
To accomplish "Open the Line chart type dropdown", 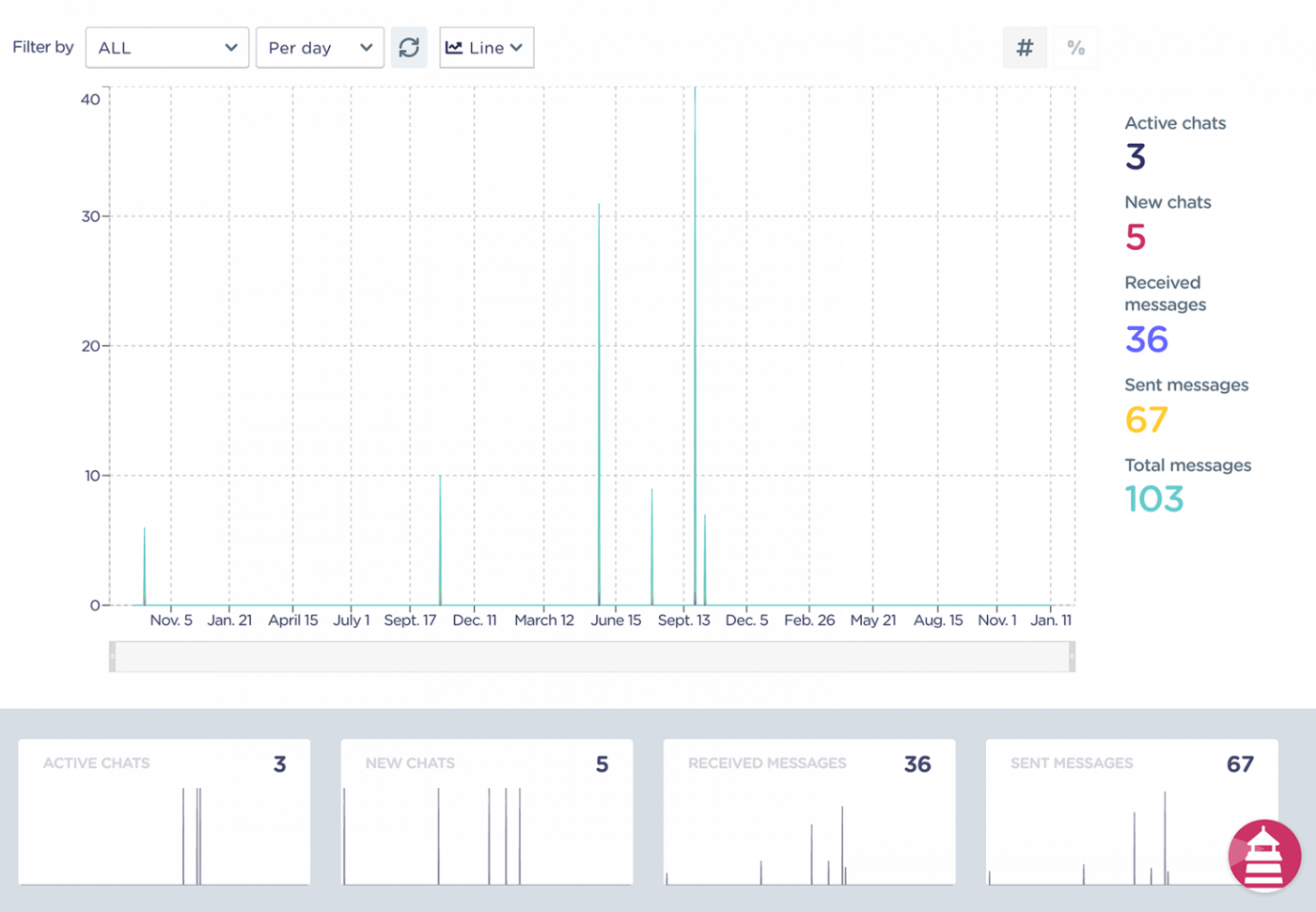I will click(x=486, y=47).
